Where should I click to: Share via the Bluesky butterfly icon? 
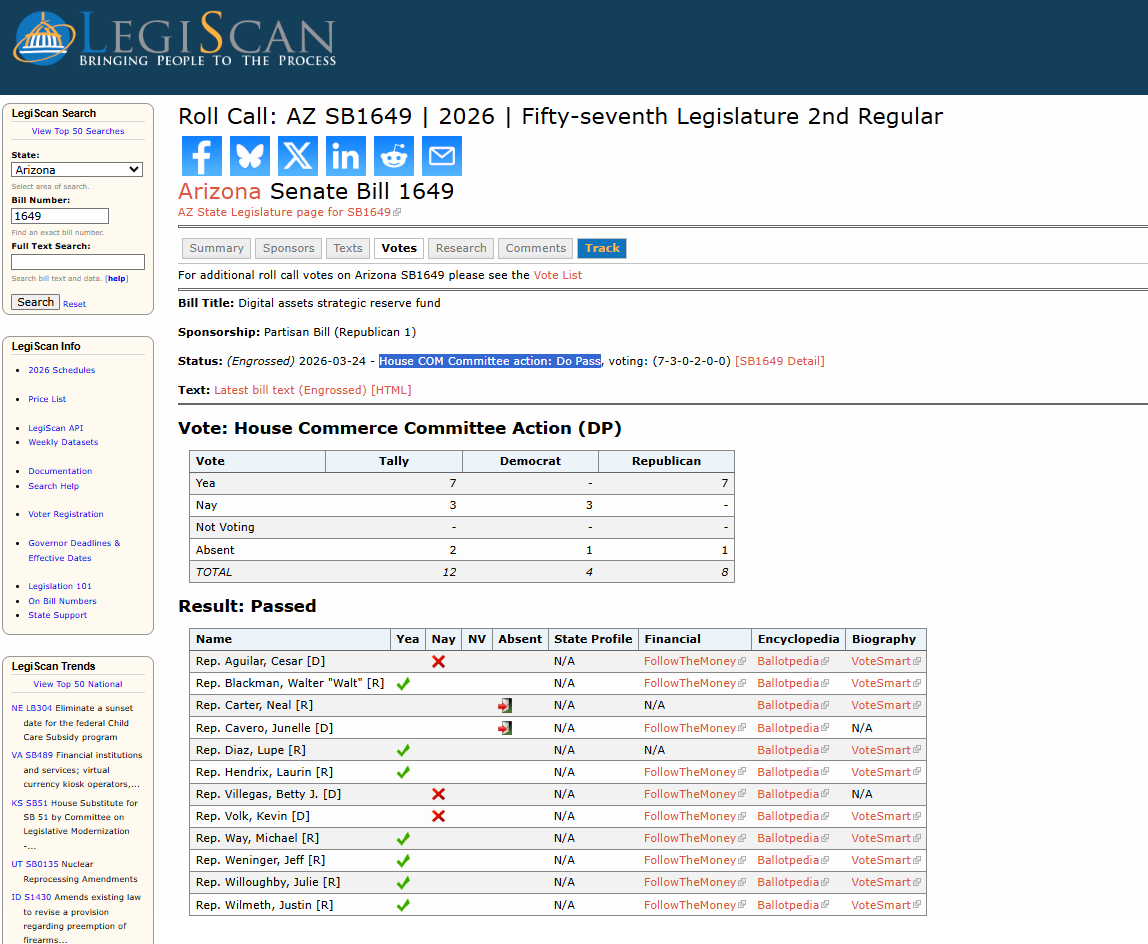point(250,155)
